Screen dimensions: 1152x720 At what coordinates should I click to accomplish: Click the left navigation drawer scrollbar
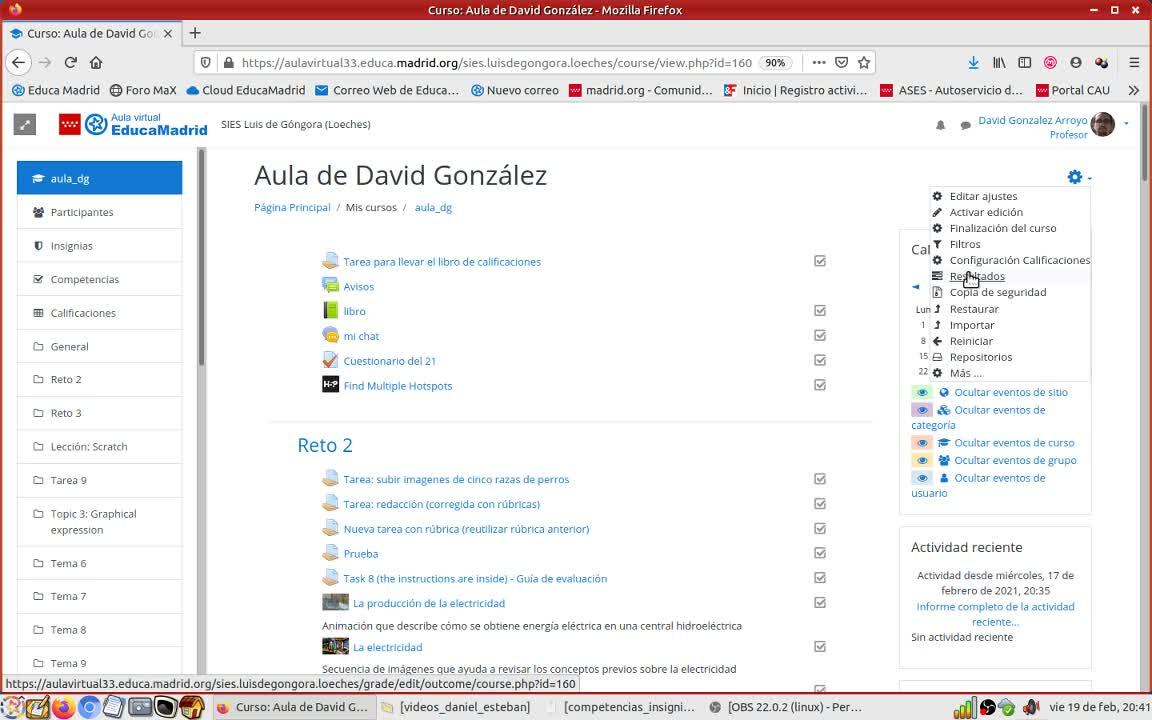[x=201, y=257]
